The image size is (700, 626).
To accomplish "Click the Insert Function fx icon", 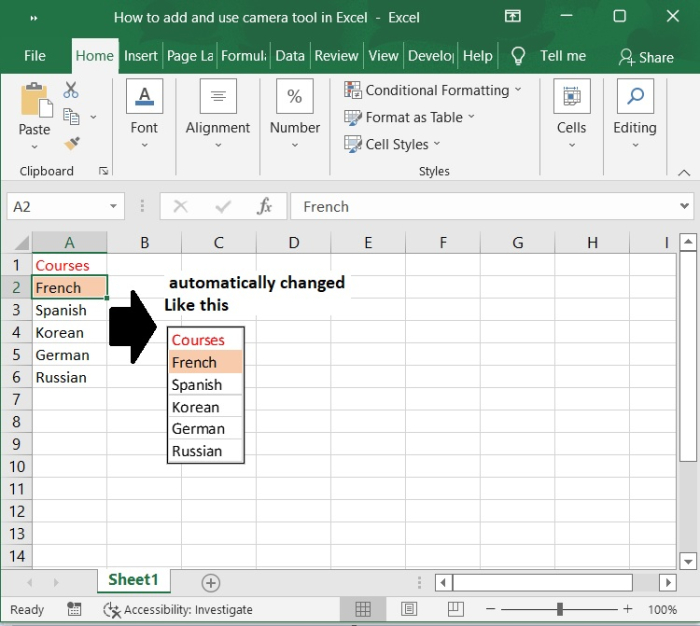I will point(265,207).
